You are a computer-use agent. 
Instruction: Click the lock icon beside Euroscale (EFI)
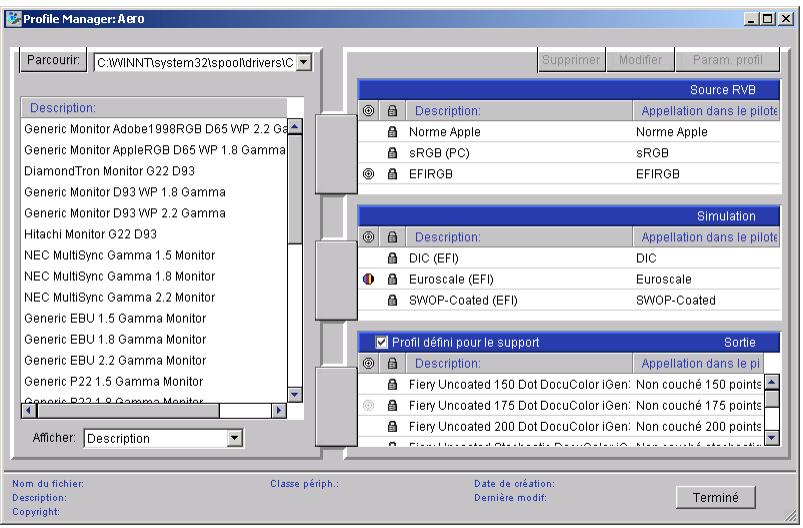[x=392, y=279]
